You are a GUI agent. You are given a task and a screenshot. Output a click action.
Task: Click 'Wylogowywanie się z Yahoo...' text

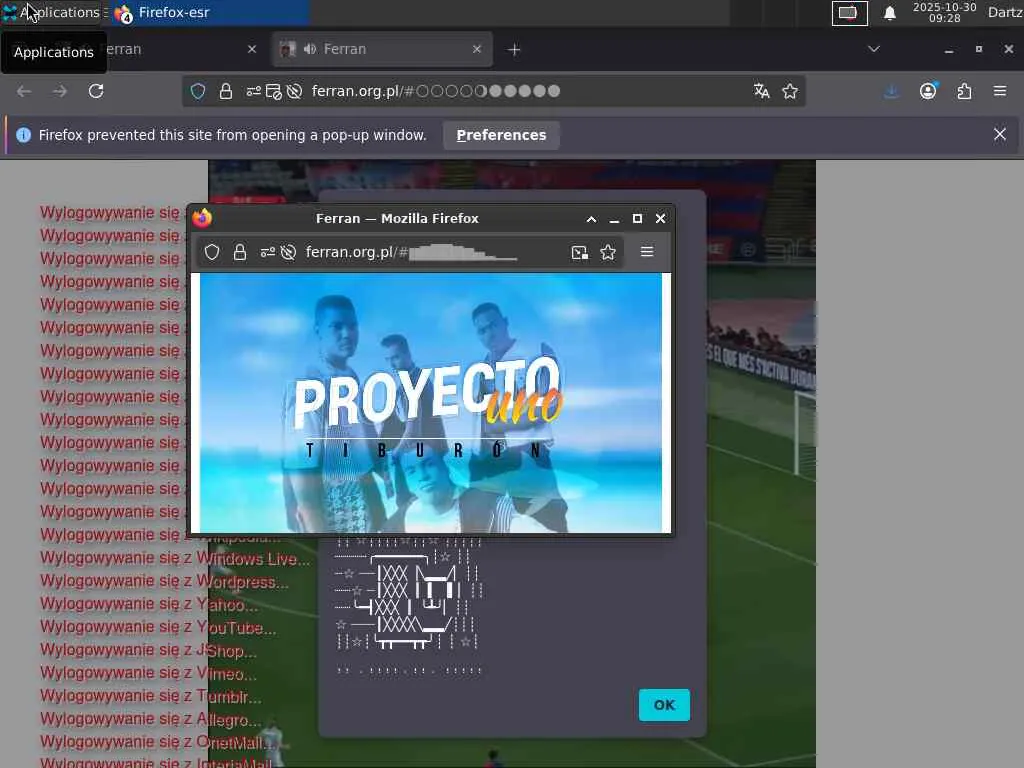click(149, 605)
